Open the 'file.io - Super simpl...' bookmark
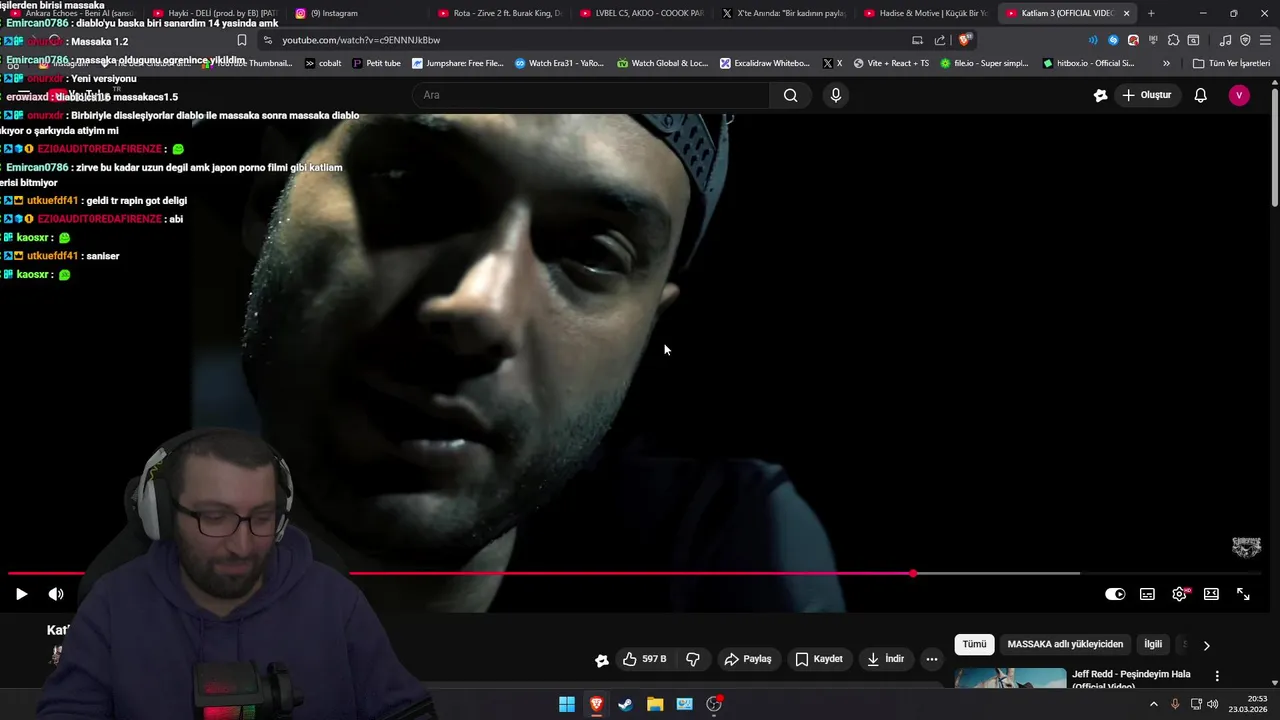 (984, 63)
